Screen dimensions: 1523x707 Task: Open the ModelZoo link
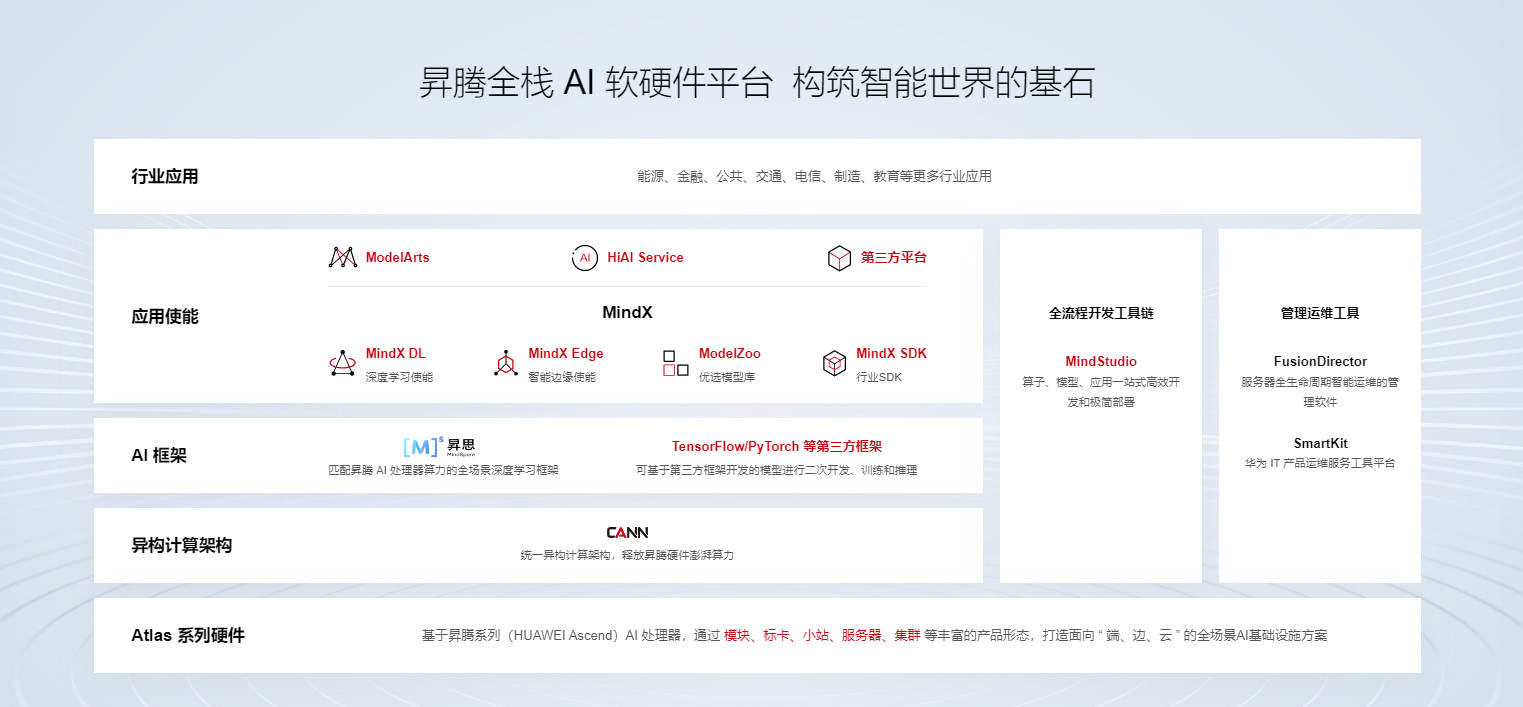(x=730, y=354)
